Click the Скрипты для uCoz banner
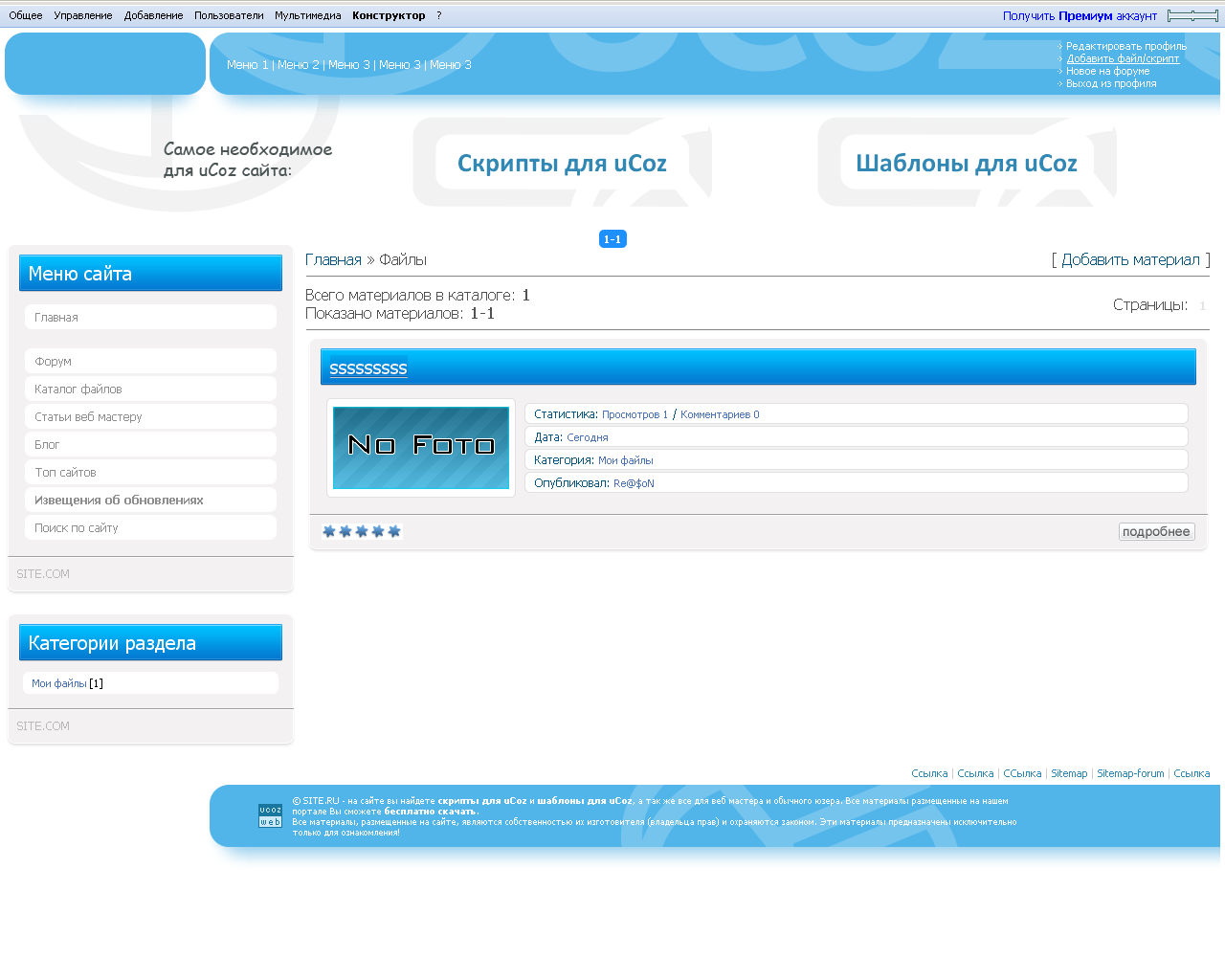This screenshot has width=1225, height=980. click(562, 163)
